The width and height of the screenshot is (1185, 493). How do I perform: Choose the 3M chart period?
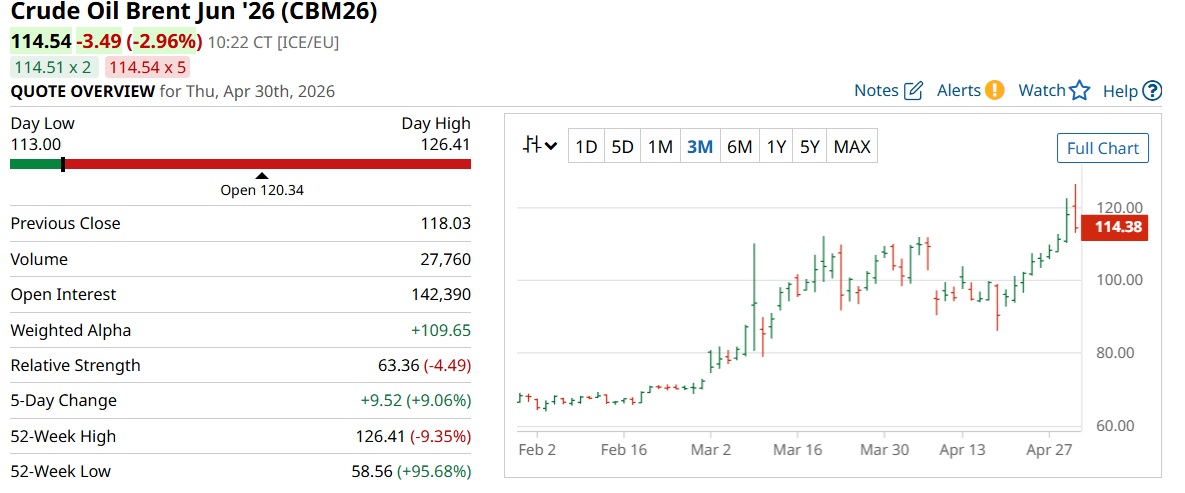tap(699, 147)
